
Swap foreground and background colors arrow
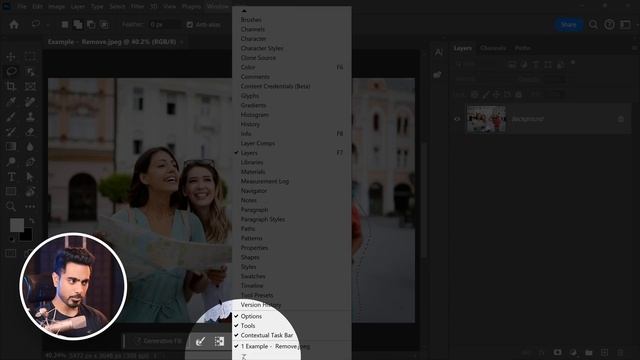[32, 220]
